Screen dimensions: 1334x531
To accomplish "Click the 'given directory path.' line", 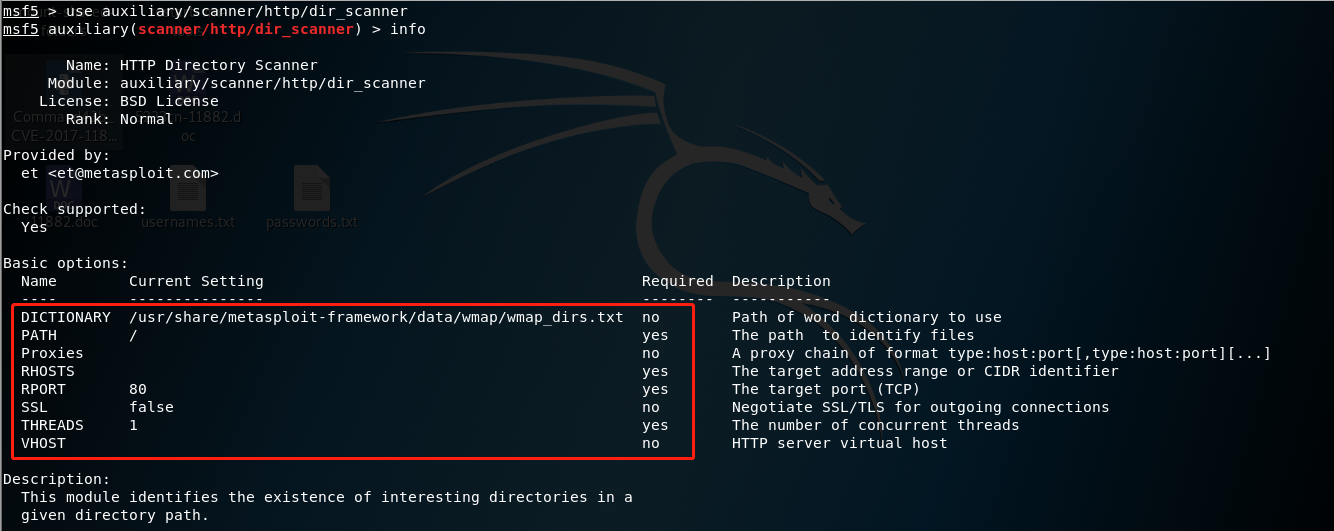I will [115, 515].
